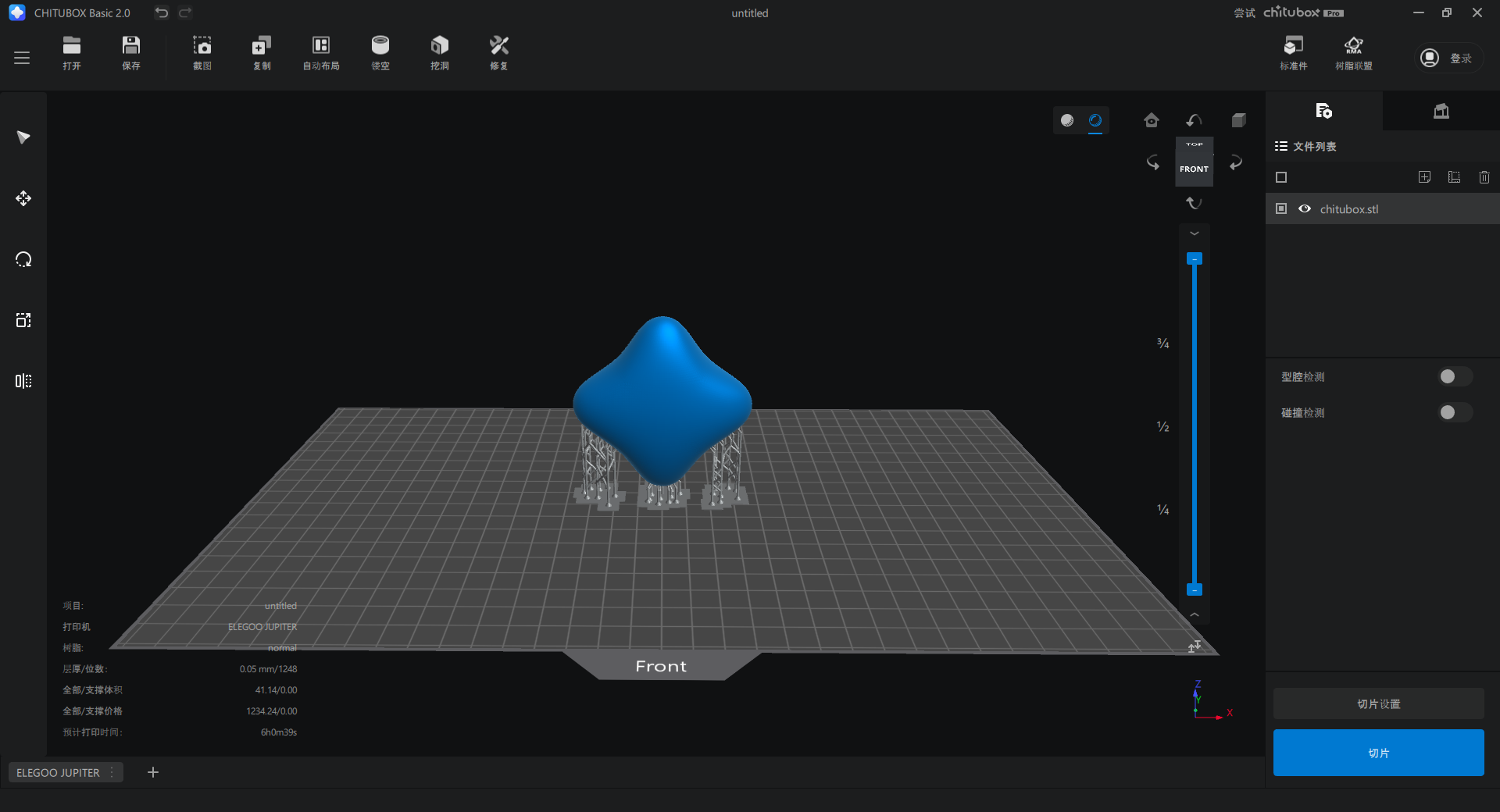1500x812 pixels.
Task: Select the Mirror tool in left sidebar
Action: point(23,381)
